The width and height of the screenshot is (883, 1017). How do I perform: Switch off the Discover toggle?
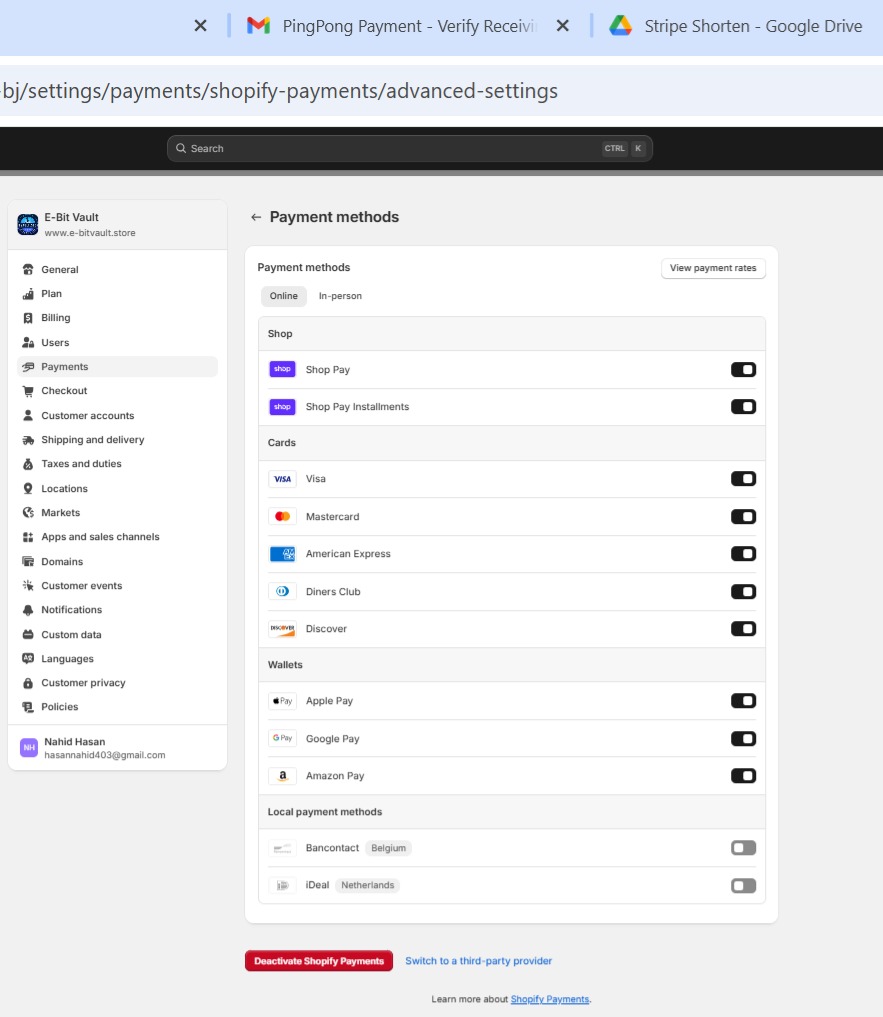coord(744,628)
